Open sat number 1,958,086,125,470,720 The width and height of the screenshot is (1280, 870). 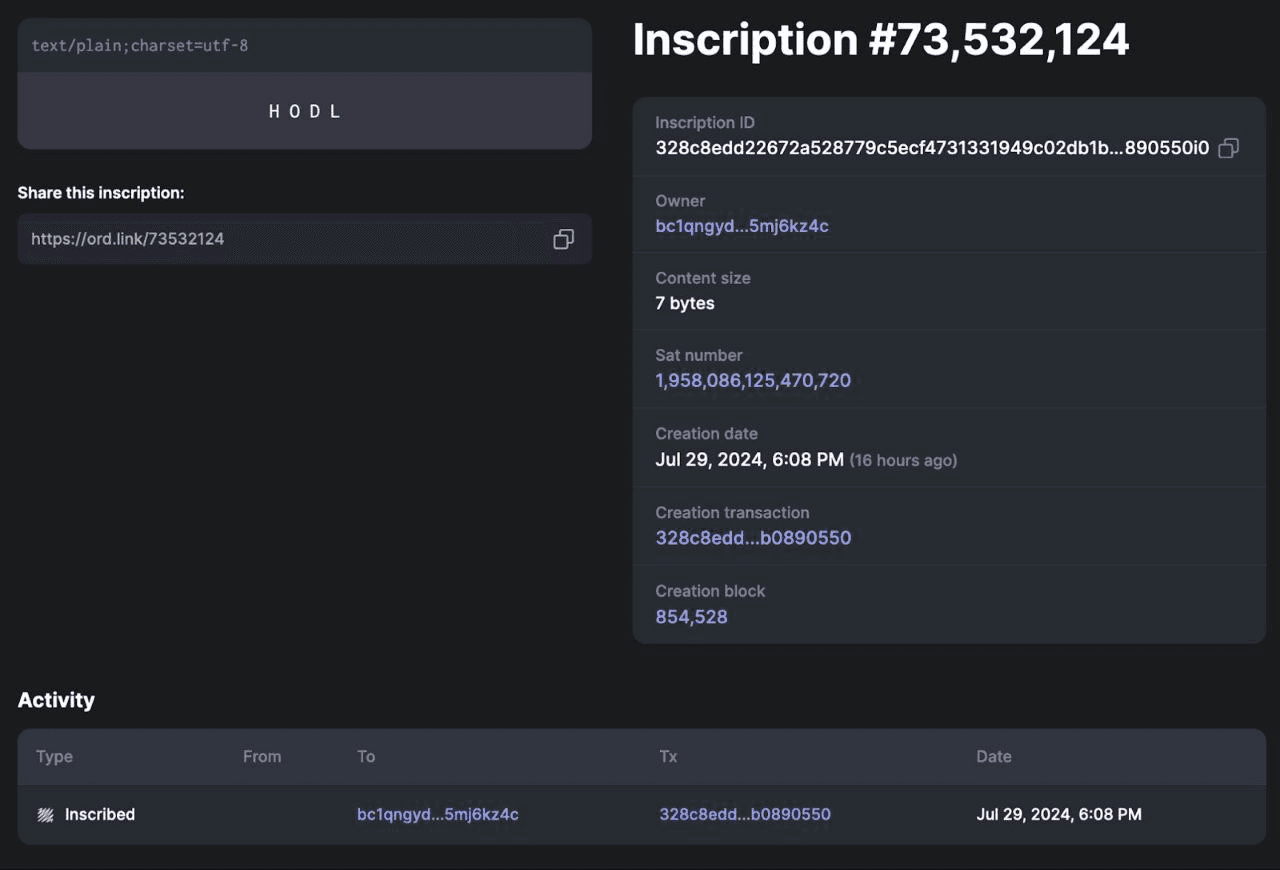click(752, 381)
